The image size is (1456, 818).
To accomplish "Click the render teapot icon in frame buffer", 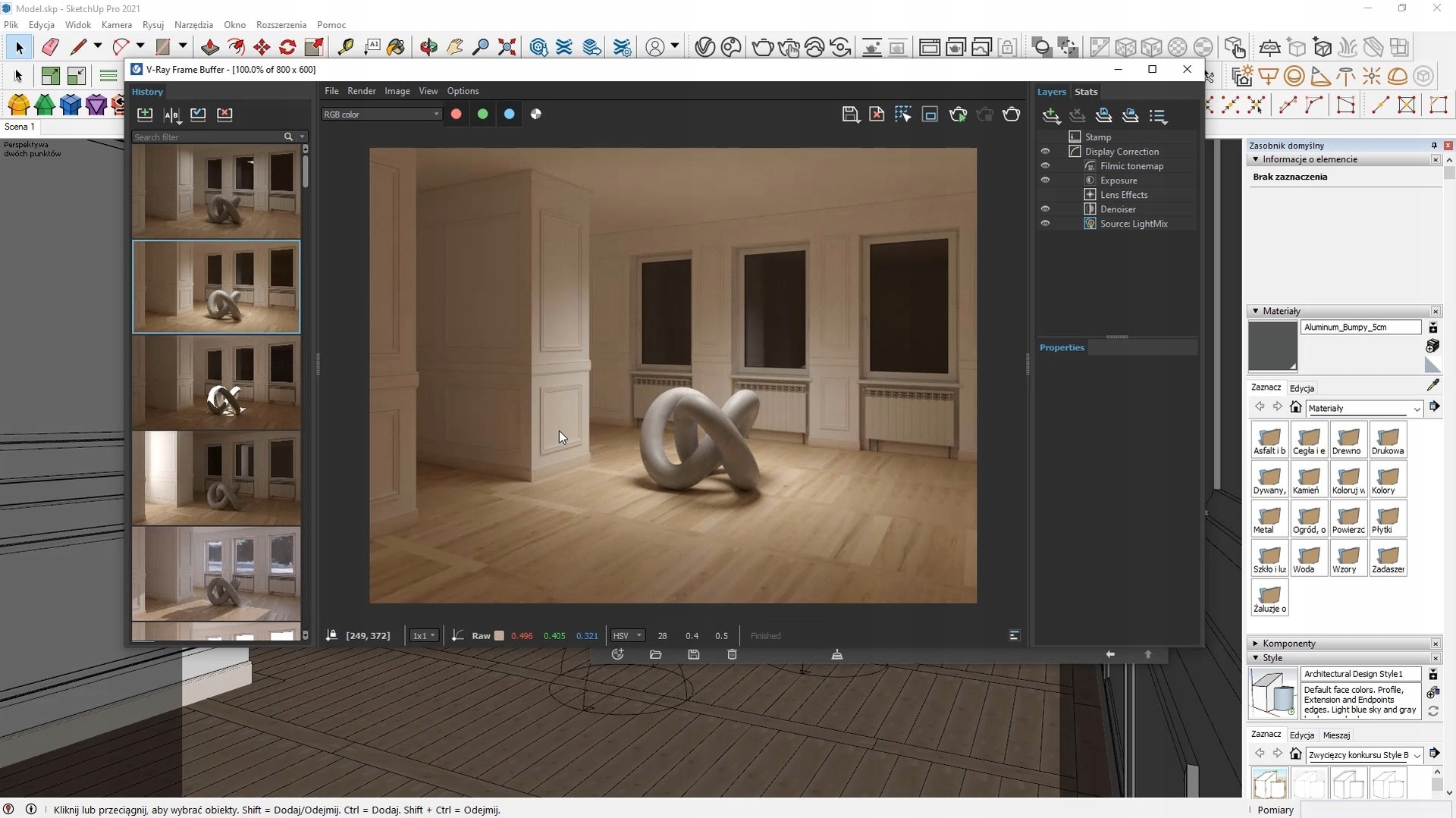I will 1011,114.
